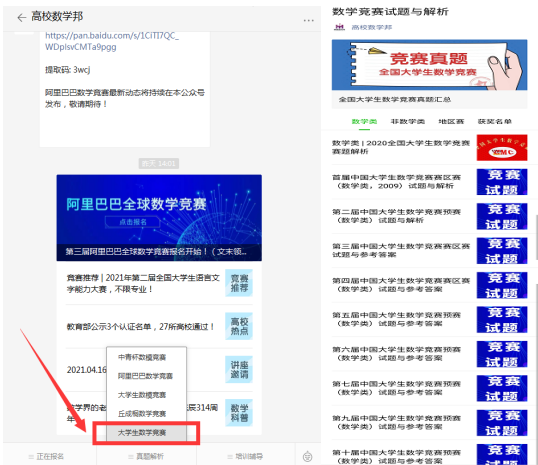Open 第六届中国大学生数学竞赛预赛 entry
This screenshot has width=538, height=465.
tap(396, 353)
